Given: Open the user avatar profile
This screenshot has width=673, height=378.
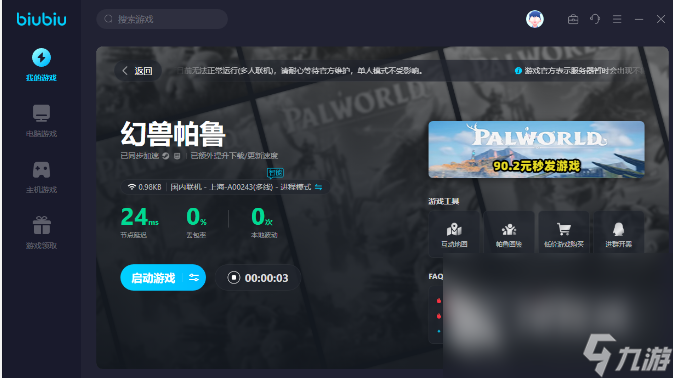Looking at the screenshot, I should tap(535, 19).
